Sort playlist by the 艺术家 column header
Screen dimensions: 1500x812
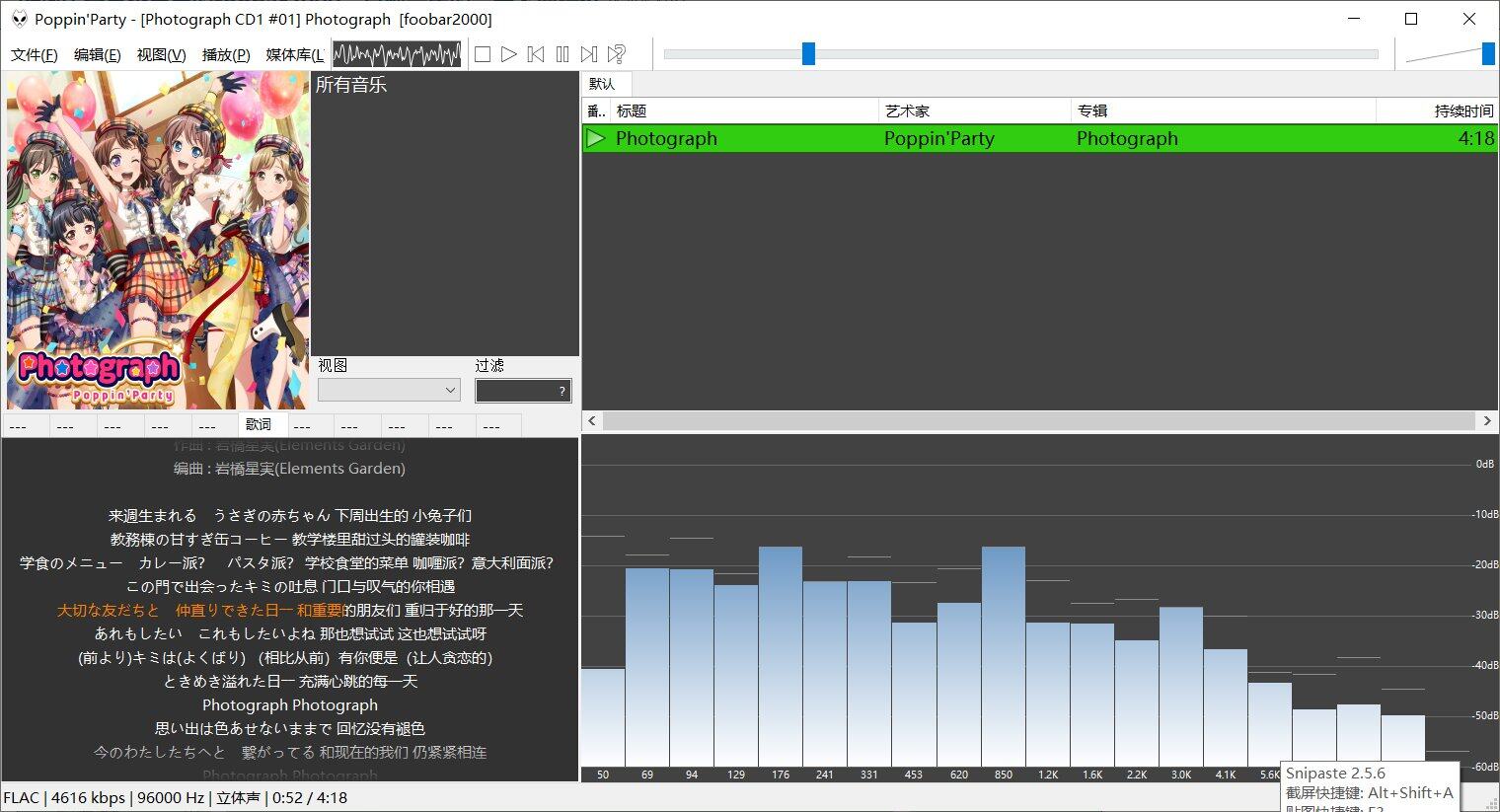coord(975,111)
